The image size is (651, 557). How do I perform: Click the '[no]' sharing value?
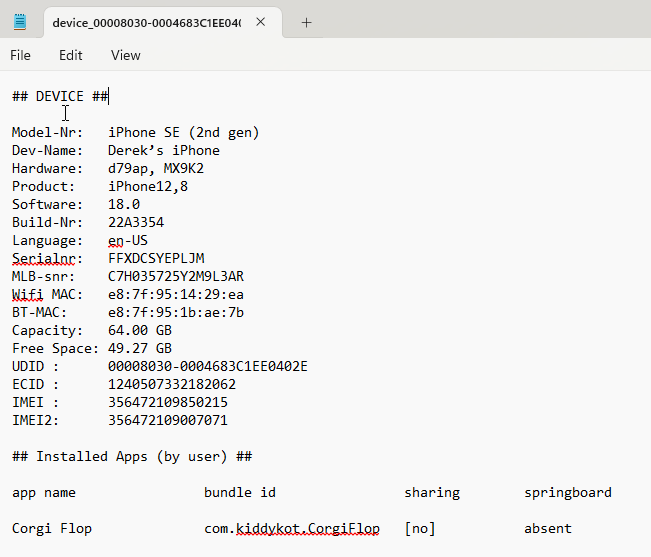point(420,528)
